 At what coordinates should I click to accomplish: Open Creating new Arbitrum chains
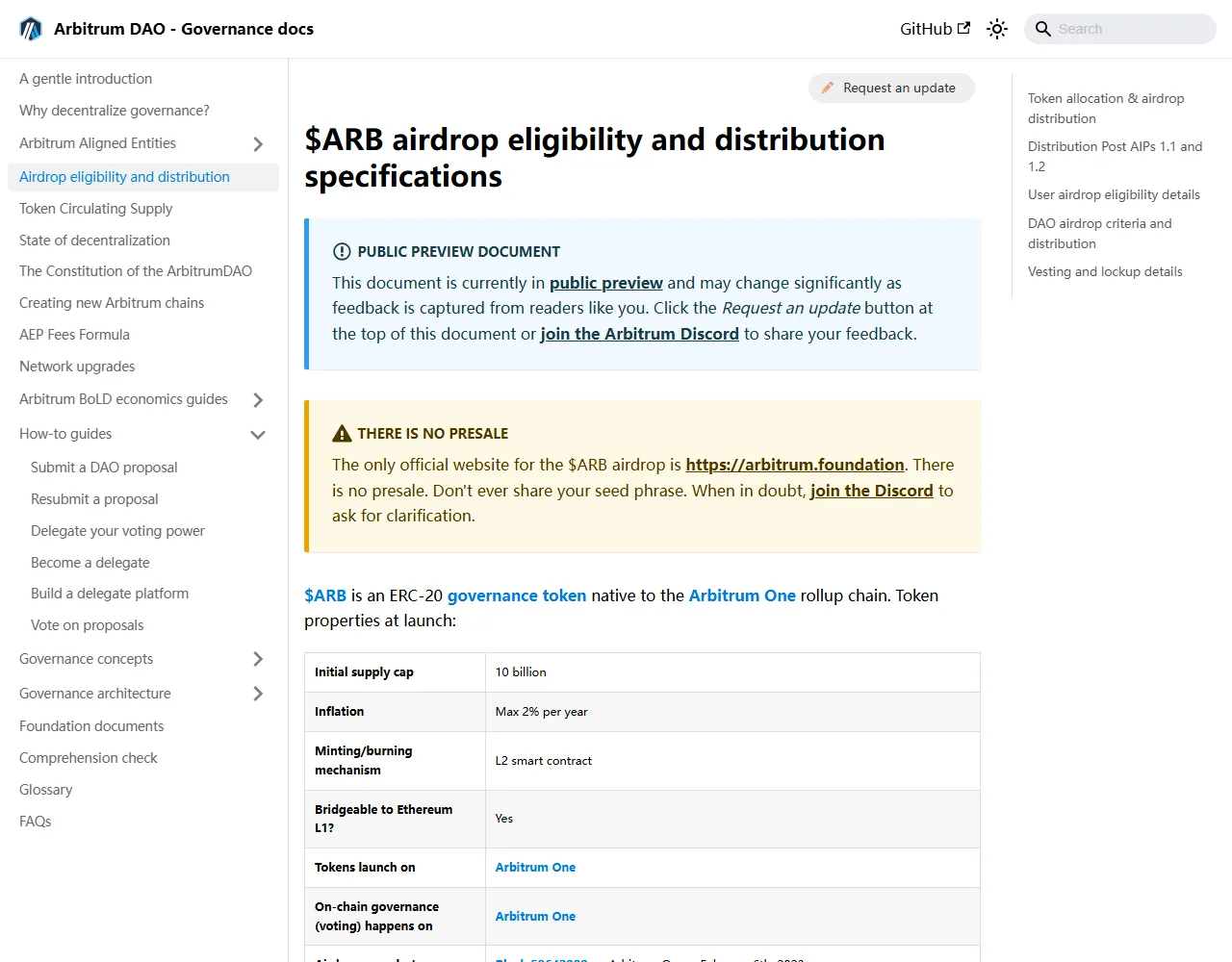click(x=112, y=303)
